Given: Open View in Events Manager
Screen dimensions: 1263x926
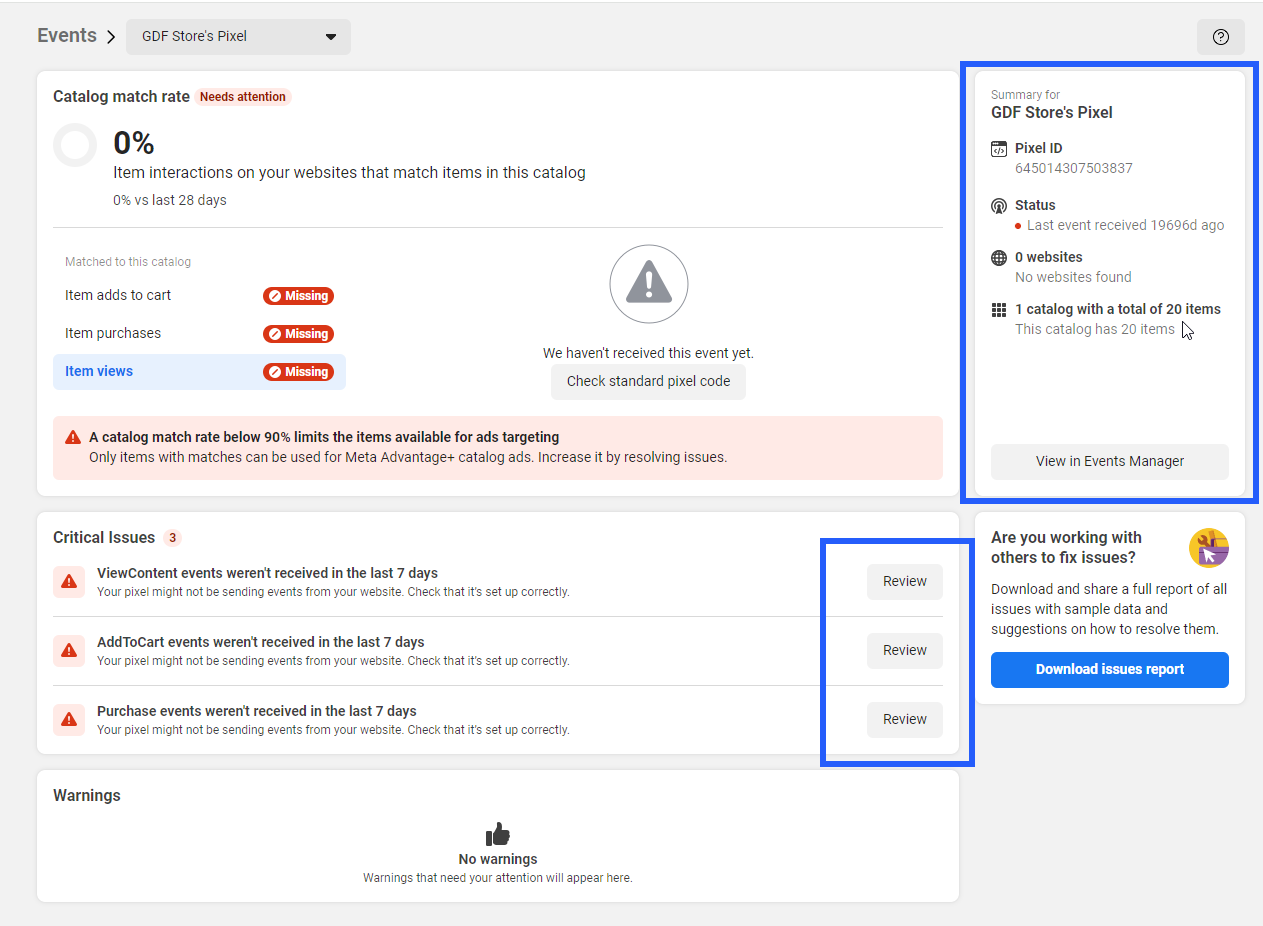Looking at the screenshot, I should [1109, 461].
